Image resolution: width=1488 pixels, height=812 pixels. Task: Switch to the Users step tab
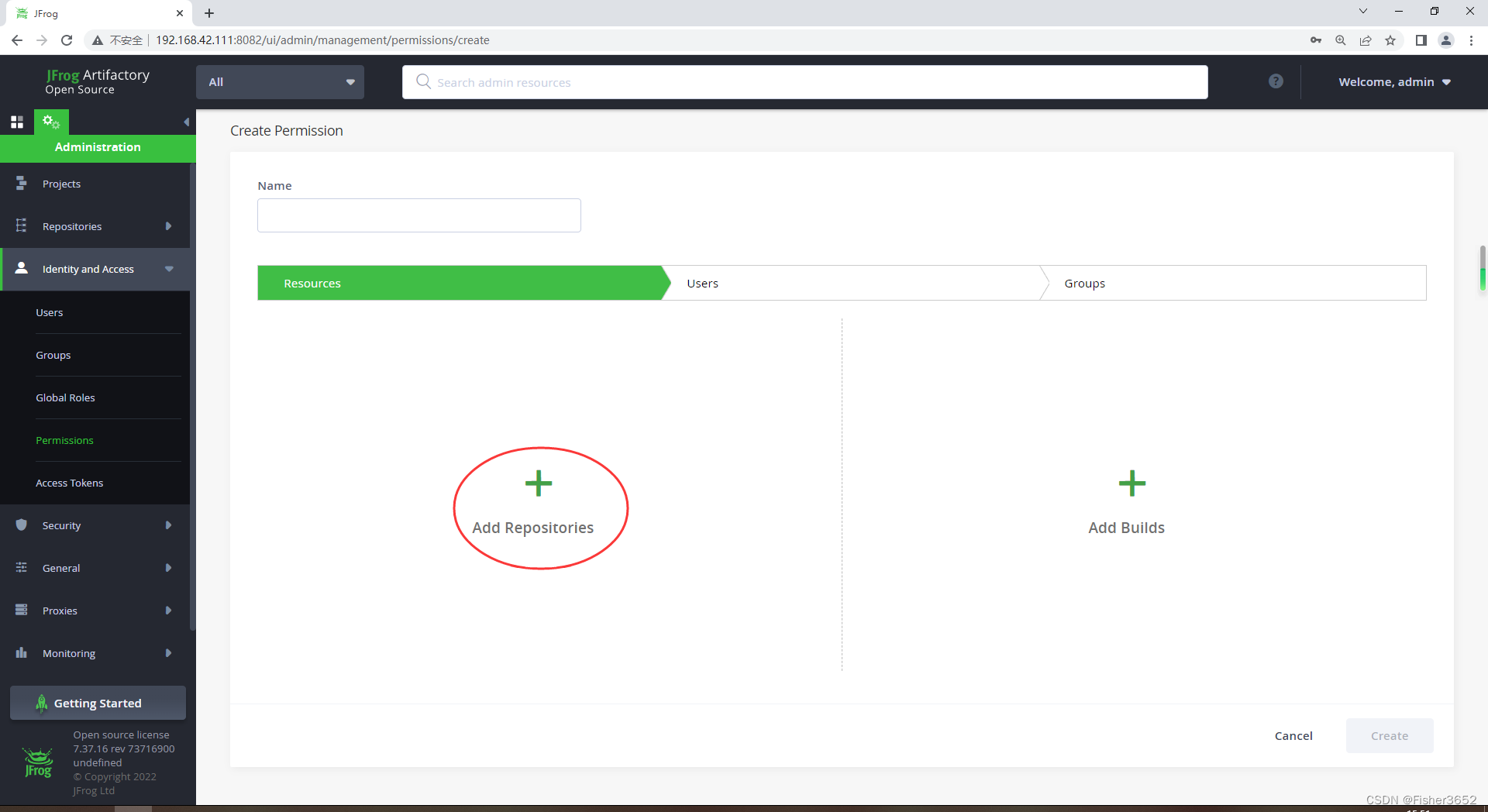coord(856,283)
